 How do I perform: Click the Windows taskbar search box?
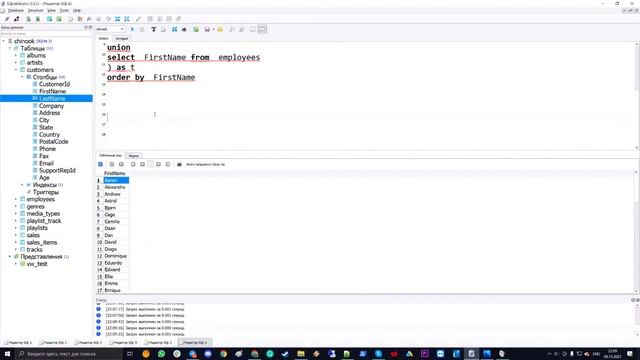69,353
